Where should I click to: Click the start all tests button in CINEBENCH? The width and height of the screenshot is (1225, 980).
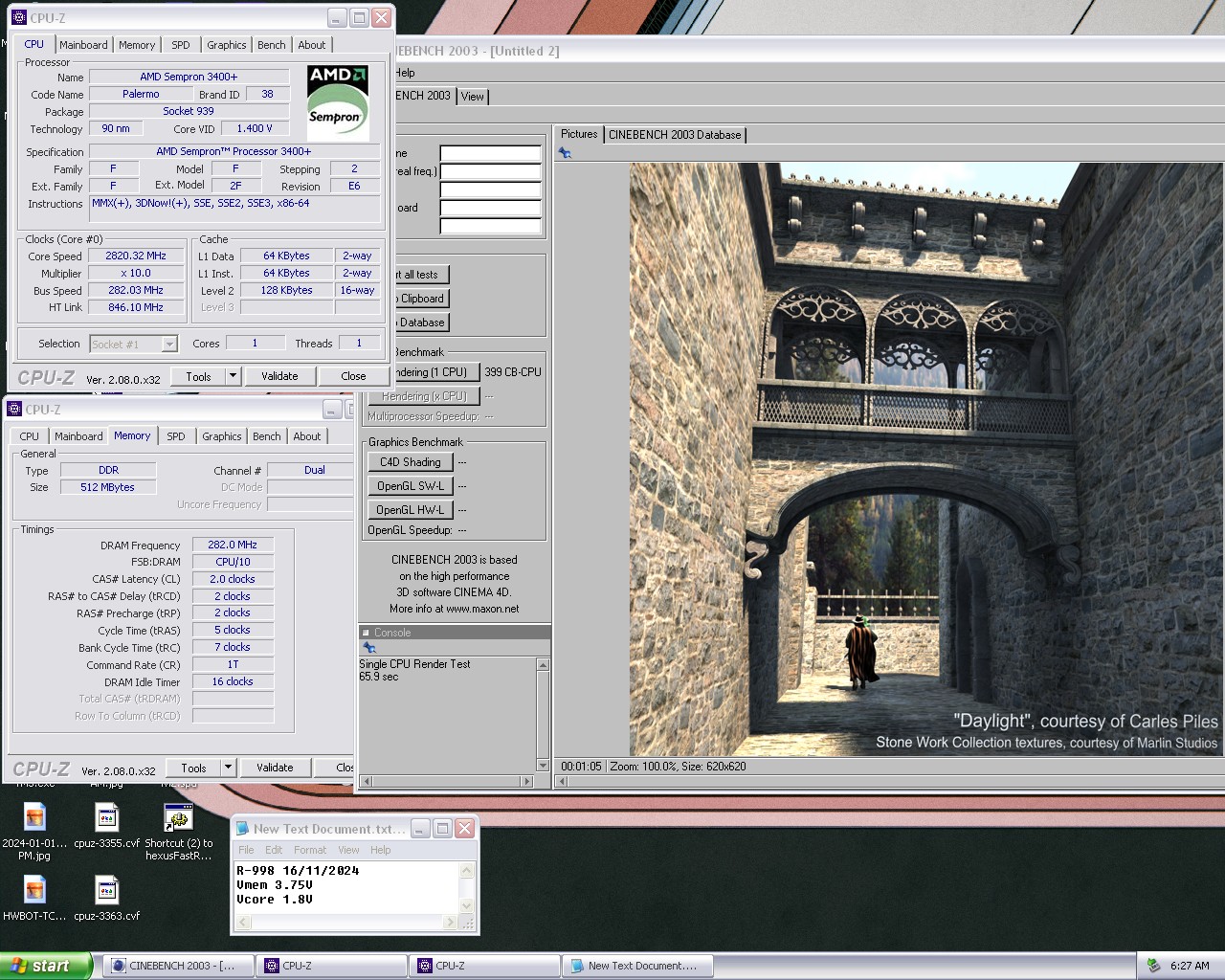[x=421, y=275]
